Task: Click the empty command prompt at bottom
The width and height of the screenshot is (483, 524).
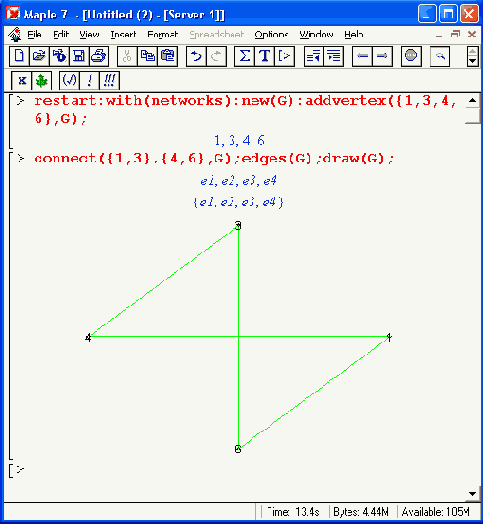Action: [20, 470]
